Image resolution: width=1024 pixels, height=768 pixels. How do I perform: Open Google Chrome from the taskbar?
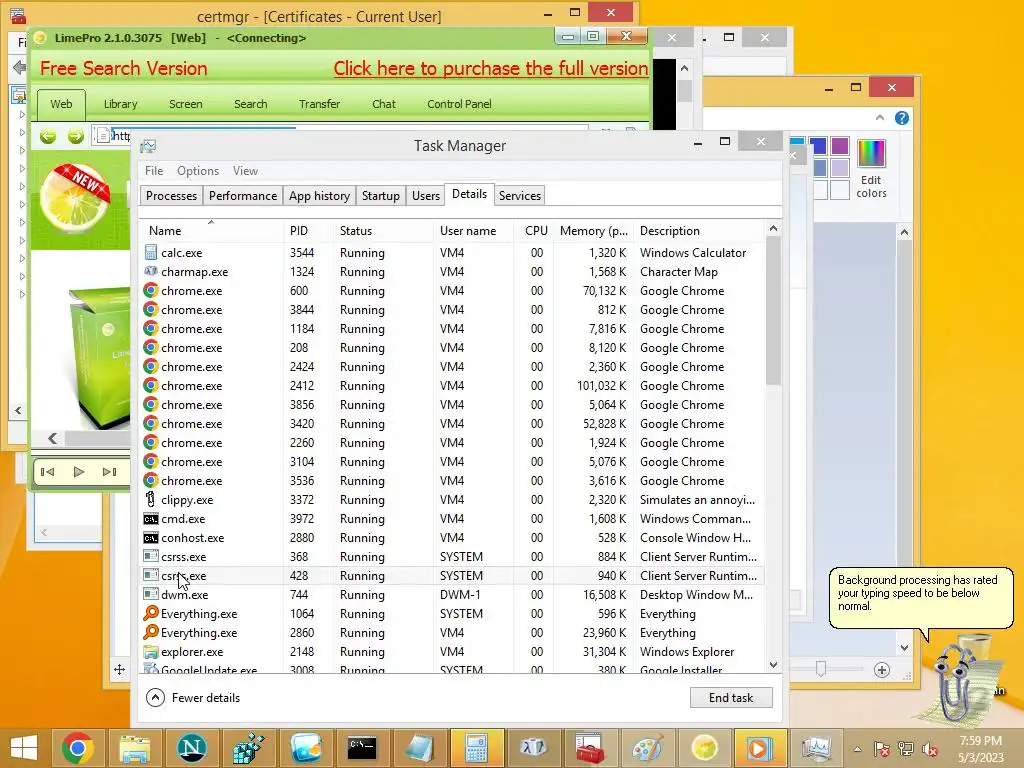pos(78,748)
